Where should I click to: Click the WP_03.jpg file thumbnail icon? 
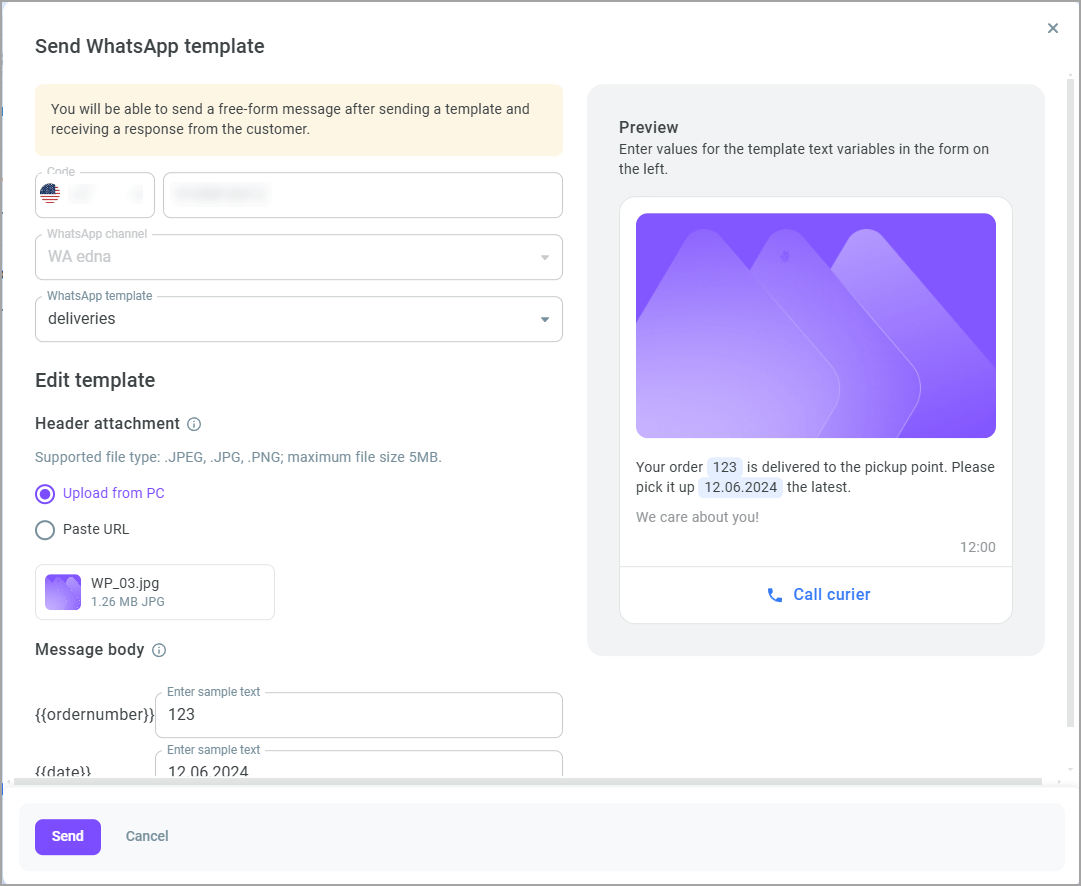click(x=63, y=592)
